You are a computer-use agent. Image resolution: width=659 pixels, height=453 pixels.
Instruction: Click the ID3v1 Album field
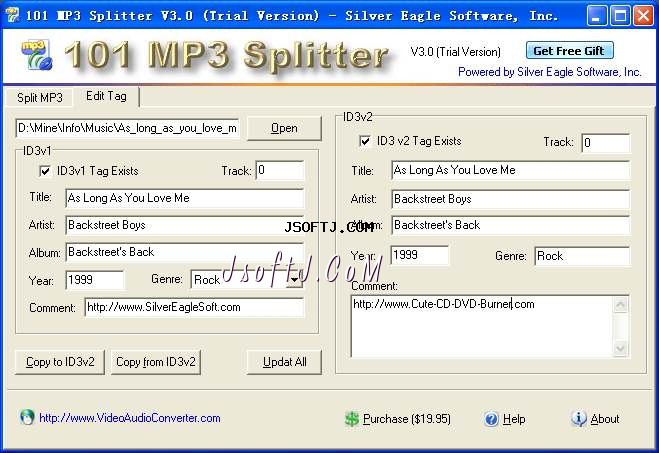(x=185, y=252)
